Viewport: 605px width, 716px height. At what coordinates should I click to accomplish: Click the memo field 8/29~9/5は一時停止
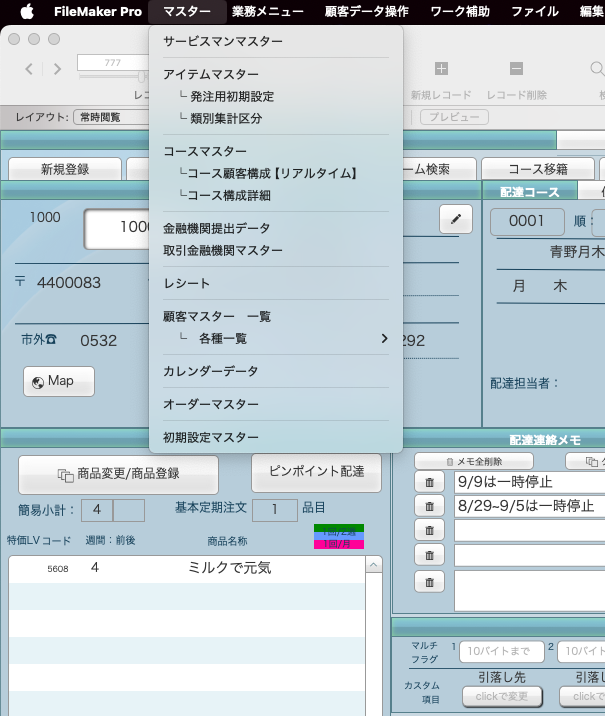(x=530, y=506)
